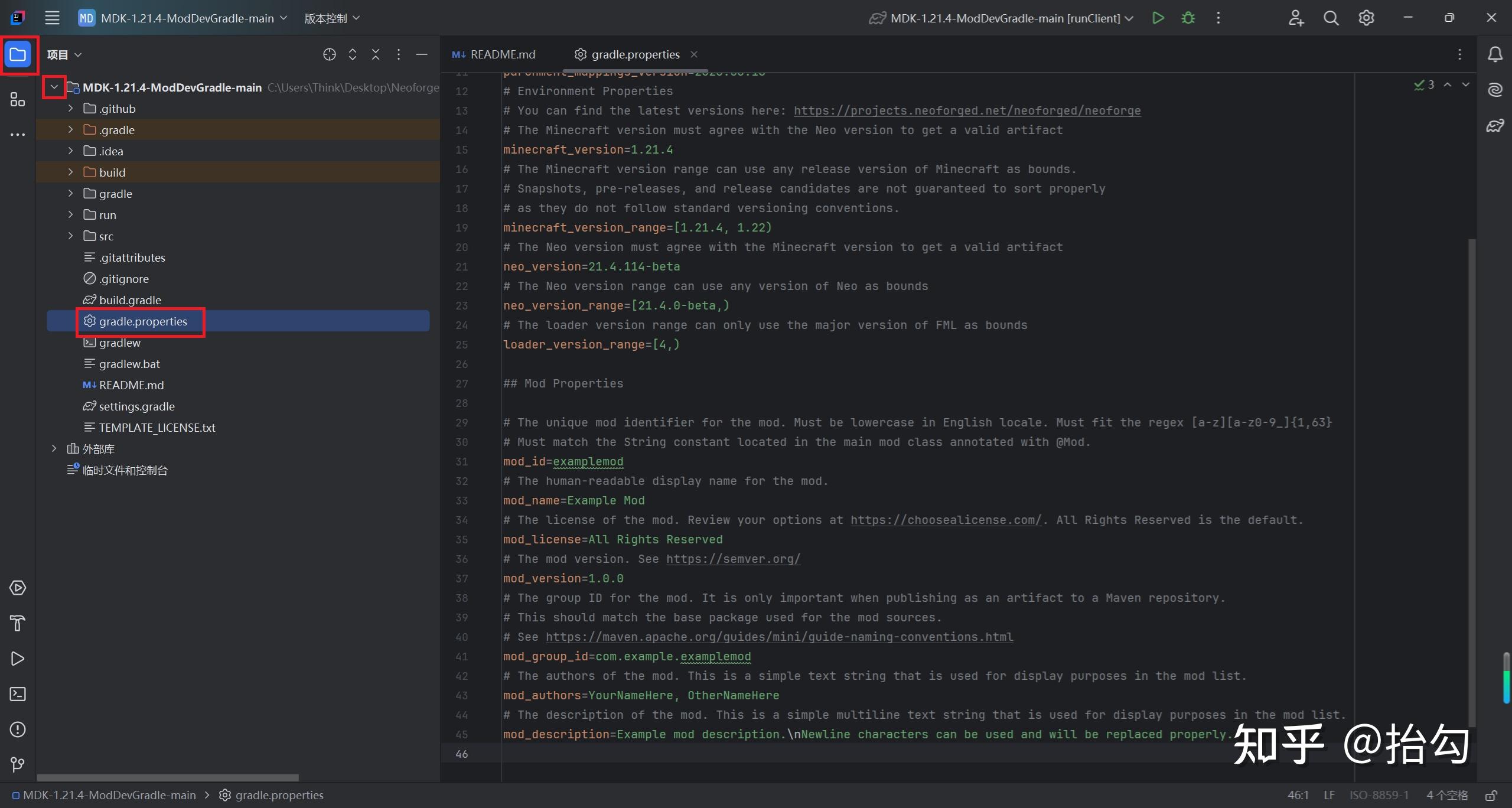Expand the src folder
Viewport: 1512px width, 808px height.
coord(70,236)
